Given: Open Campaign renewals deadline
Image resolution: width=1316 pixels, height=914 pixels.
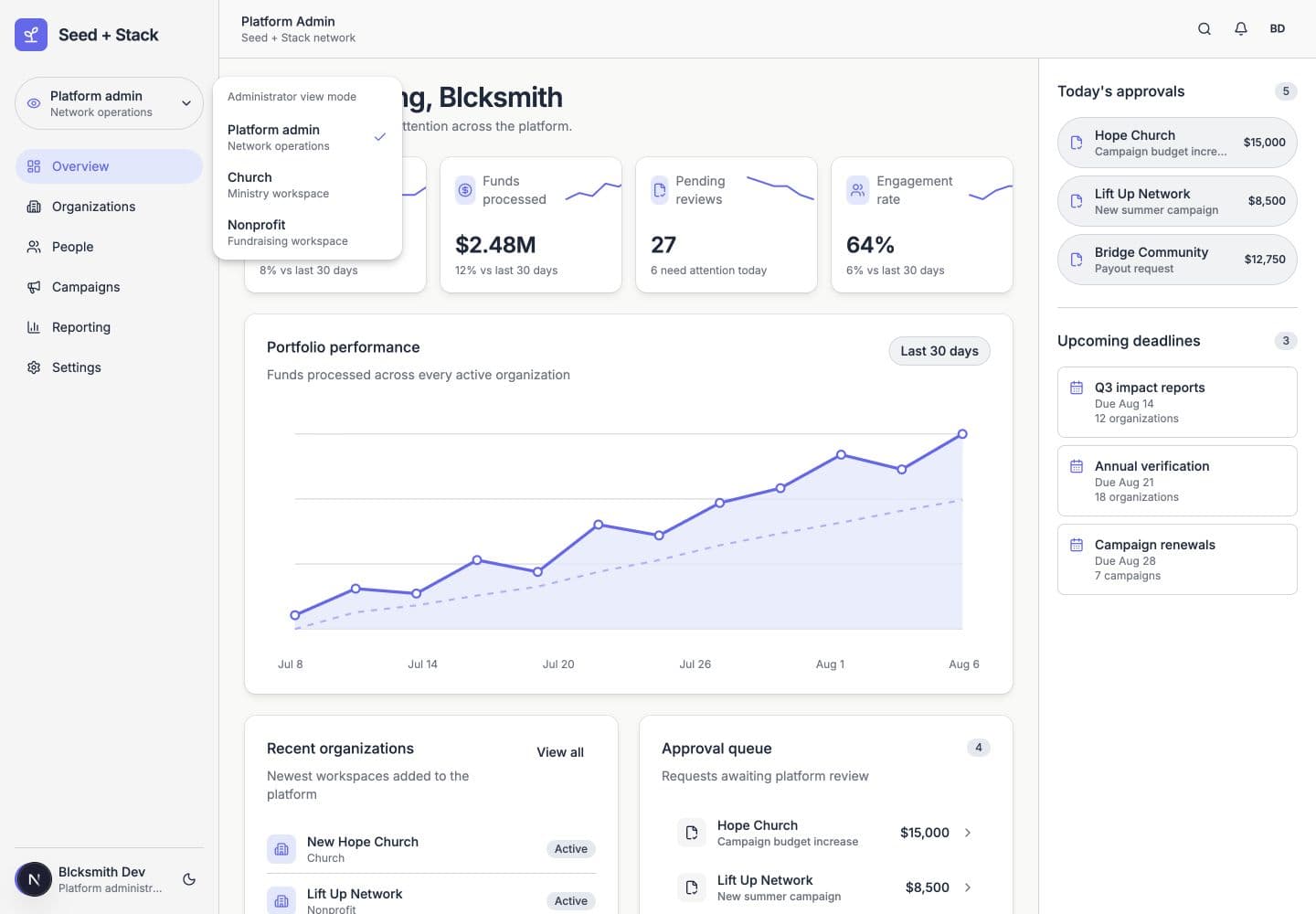Looking at the screenshot, I should pyautogui.click(x=1177, y=559).
